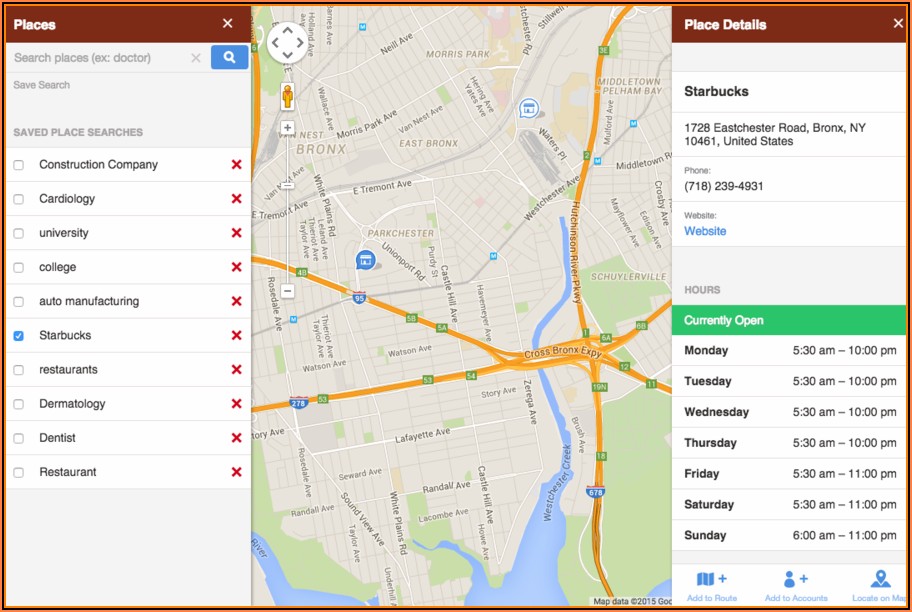This screenshot has height=612, width=912.
Task: Check the university saved search
Action: tap(19, 233)
